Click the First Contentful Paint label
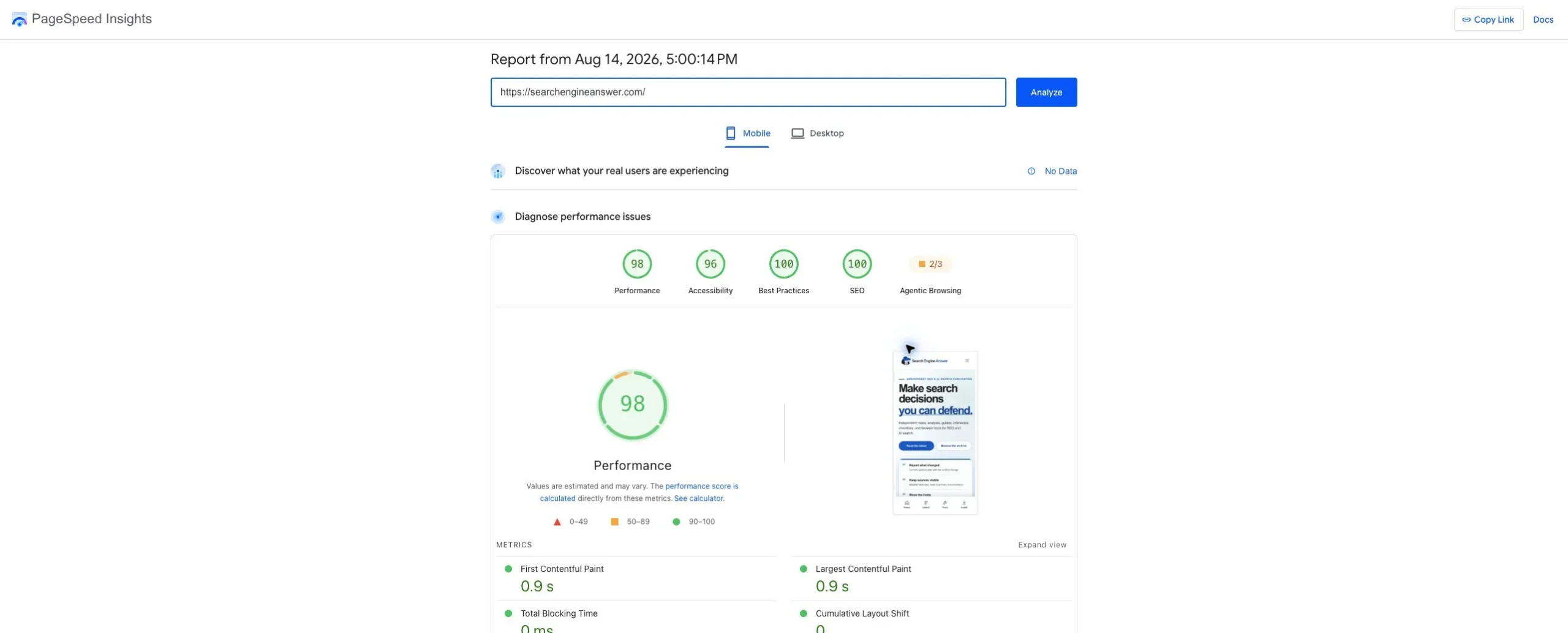 [562, 569]
